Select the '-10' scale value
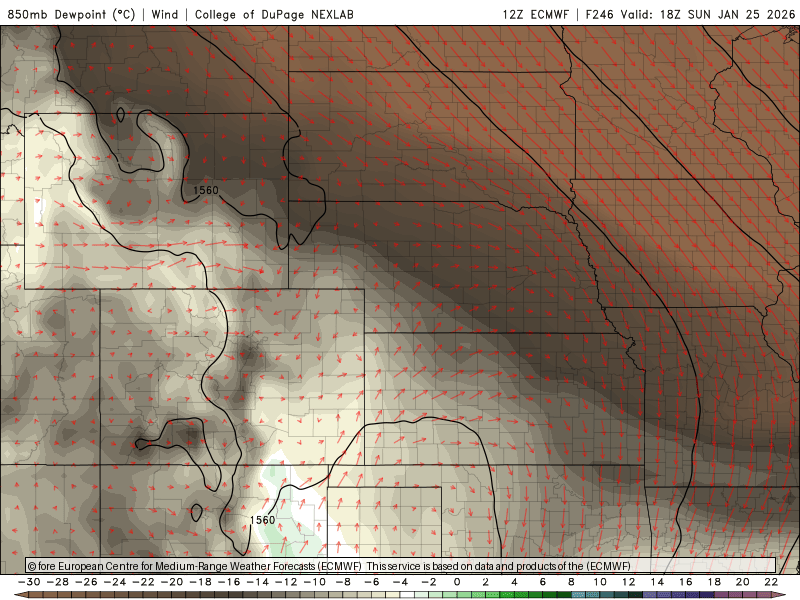Image resolution: width=800 pixels, height=600 pixels. (314, 582)
